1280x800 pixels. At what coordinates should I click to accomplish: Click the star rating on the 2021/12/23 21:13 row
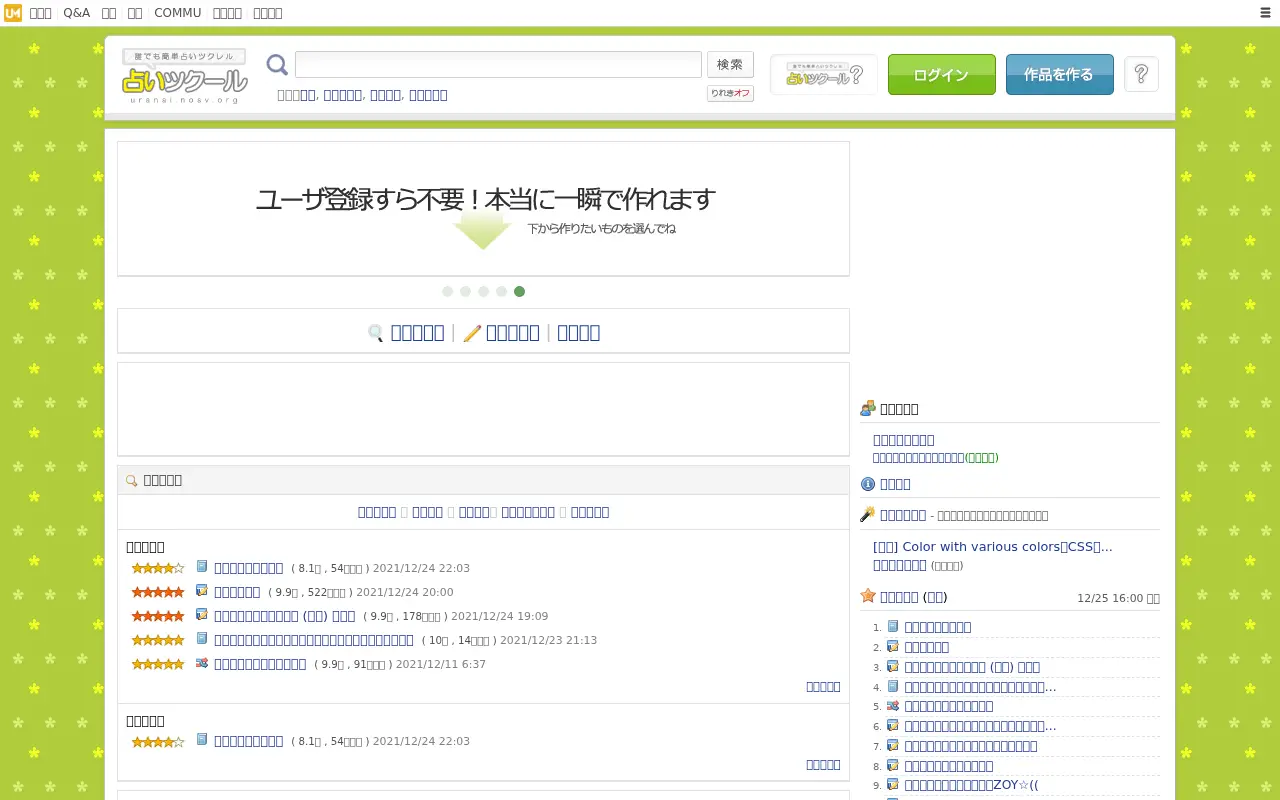point(158,640)
